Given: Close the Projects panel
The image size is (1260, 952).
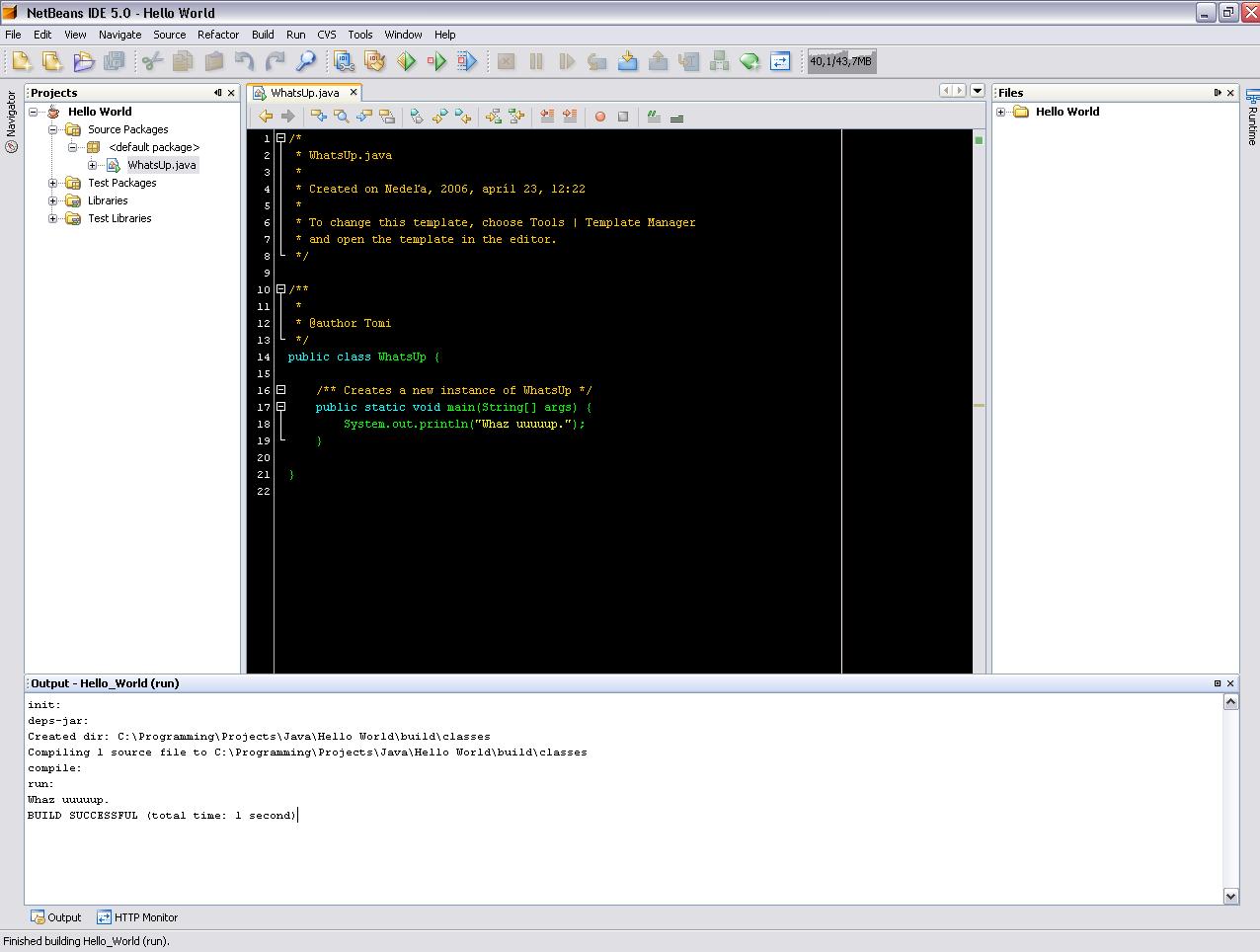Looking at the screenshot, I should tap(232, 93).
